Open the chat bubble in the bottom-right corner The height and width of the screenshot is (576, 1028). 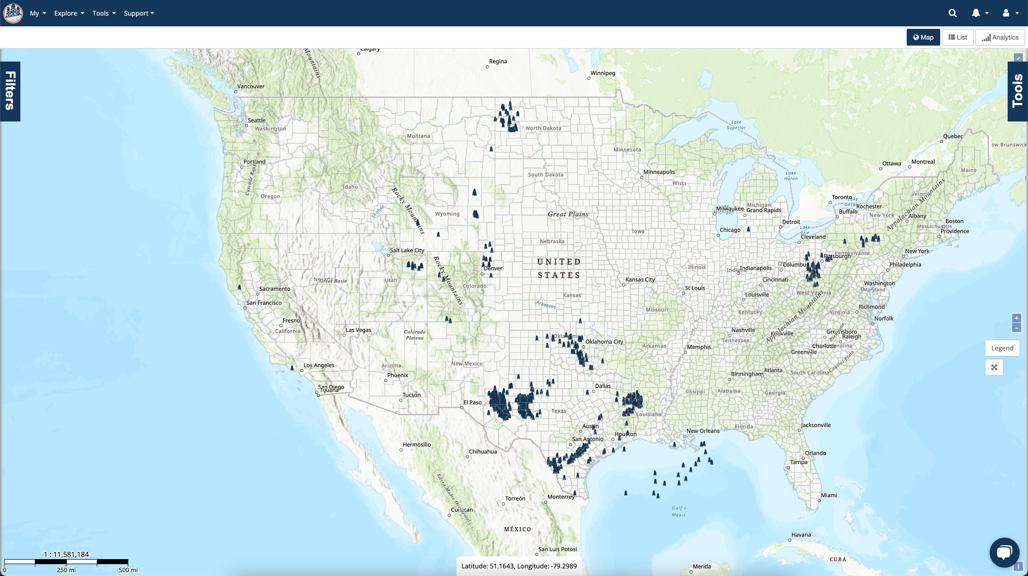tap(1004, 552)
